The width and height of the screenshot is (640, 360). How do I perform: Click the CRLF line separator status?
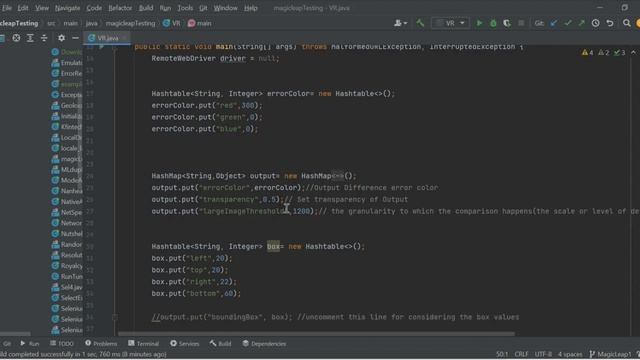(x=521, y=354)
